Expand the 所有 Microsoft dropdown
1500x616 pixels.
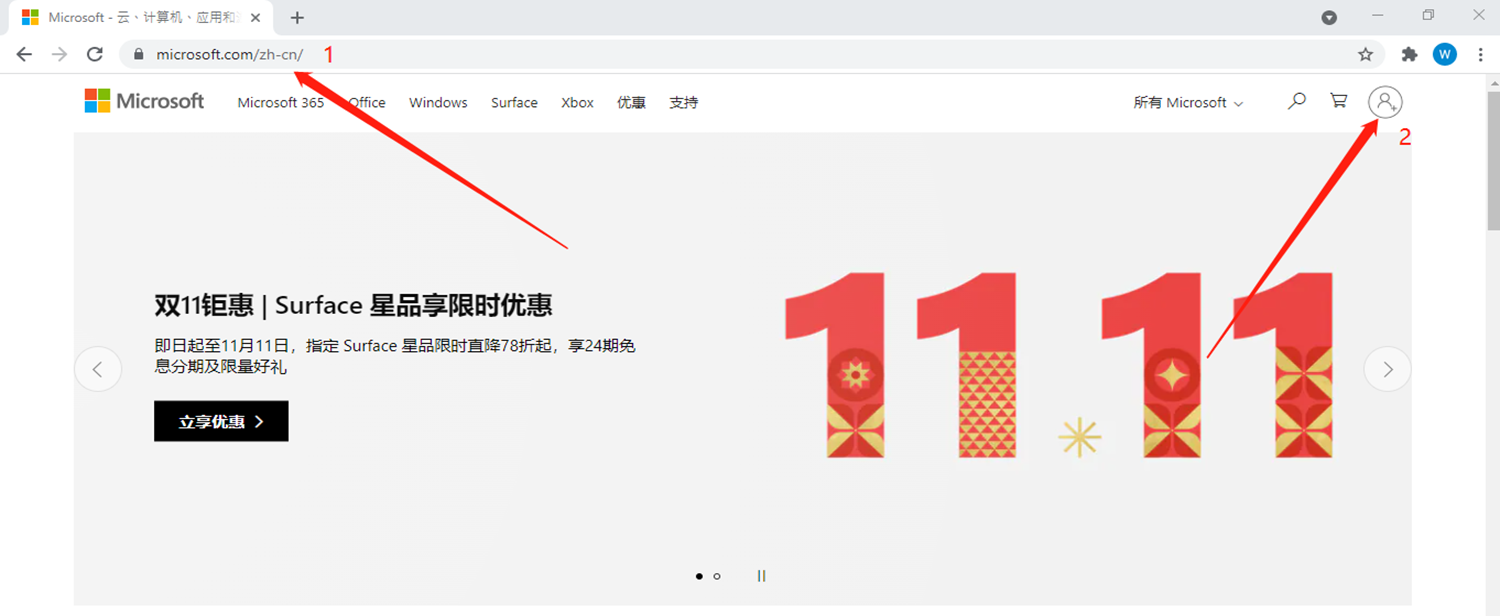(1188, 103)
